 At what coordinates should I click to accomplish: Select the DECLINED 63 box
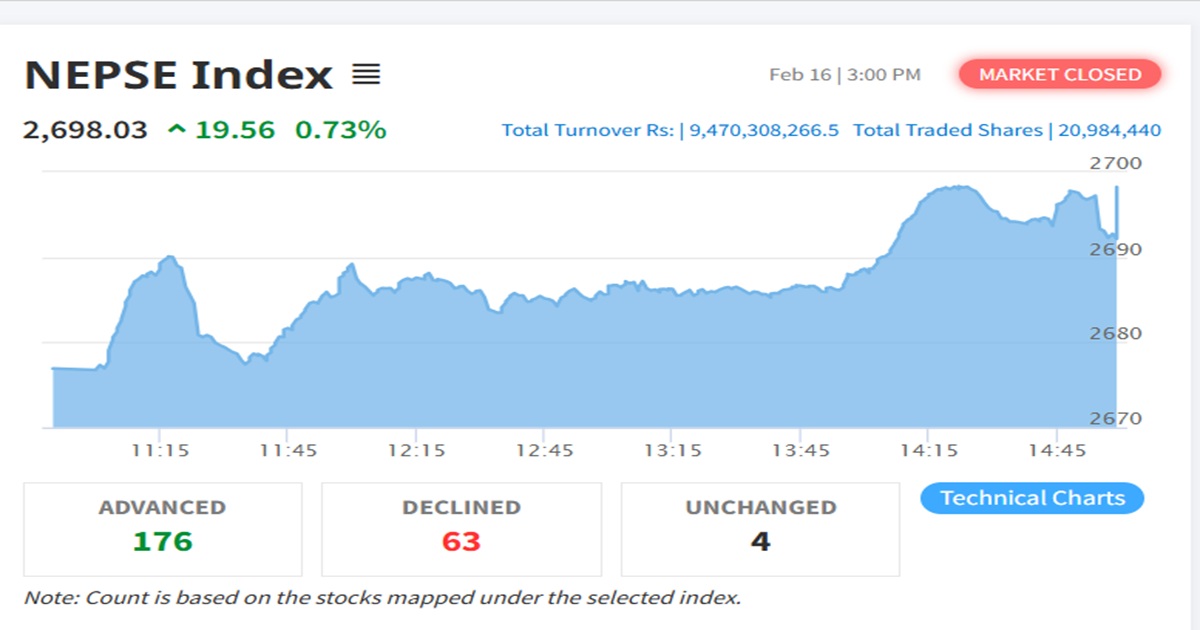(x=461, y=529)
